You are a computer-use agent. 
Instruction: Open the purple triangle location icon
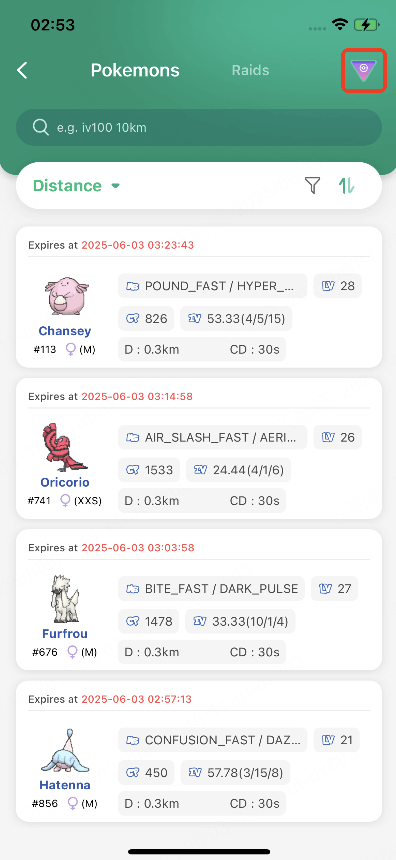point(364,70)
